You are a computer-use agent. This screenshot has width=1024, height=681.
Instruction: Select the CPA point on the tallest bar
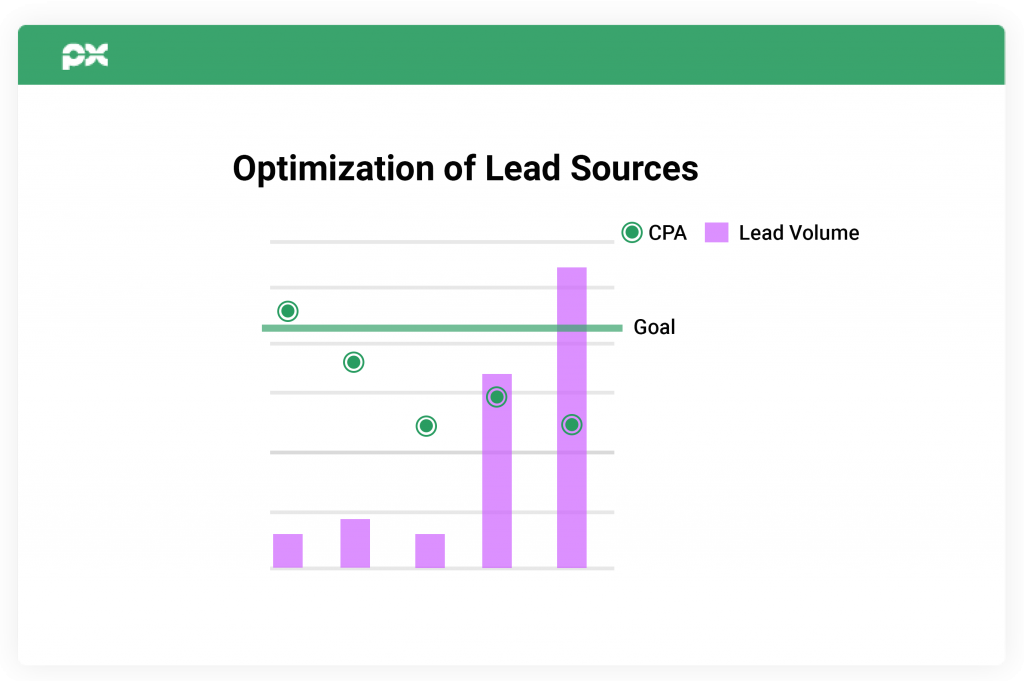(572, 425)
